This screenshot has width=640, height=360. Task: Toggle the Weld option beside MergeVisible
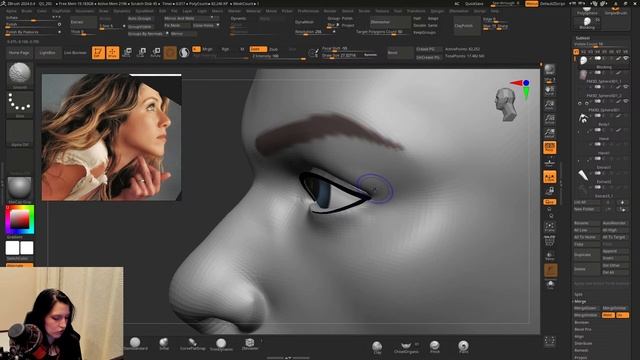tap(608, 315)
